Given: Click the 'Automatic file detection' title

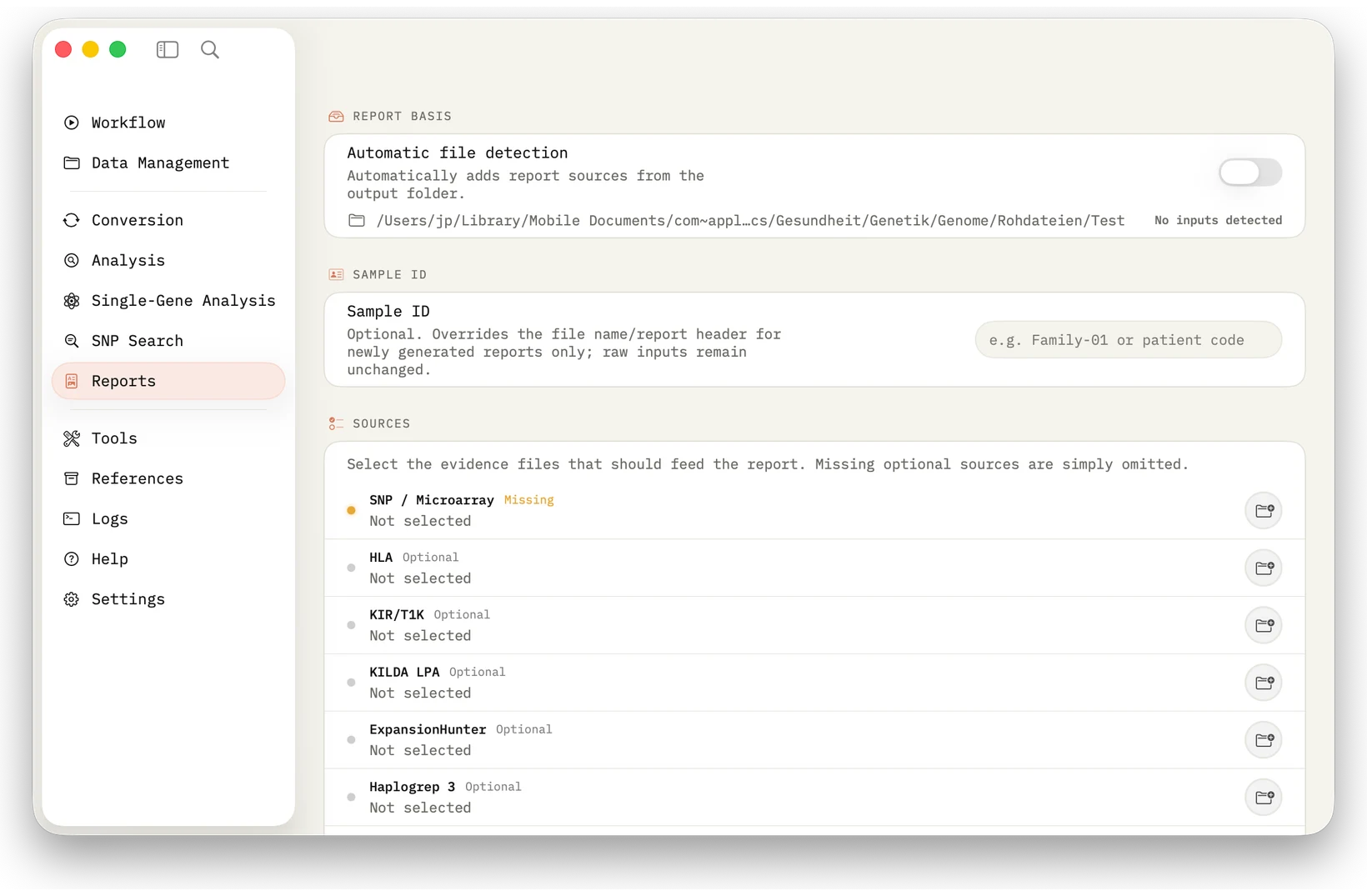Looking at the screenshot, I should [458, 153].
